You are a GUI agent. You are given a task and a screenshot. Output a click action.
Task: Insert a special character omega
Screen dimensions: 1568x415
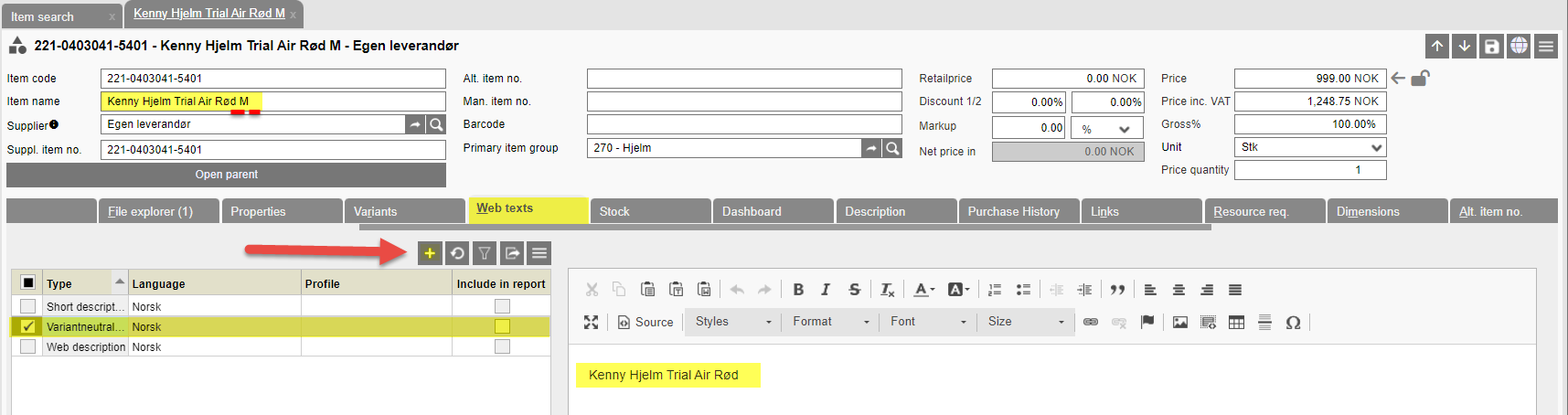(1293, 322)
